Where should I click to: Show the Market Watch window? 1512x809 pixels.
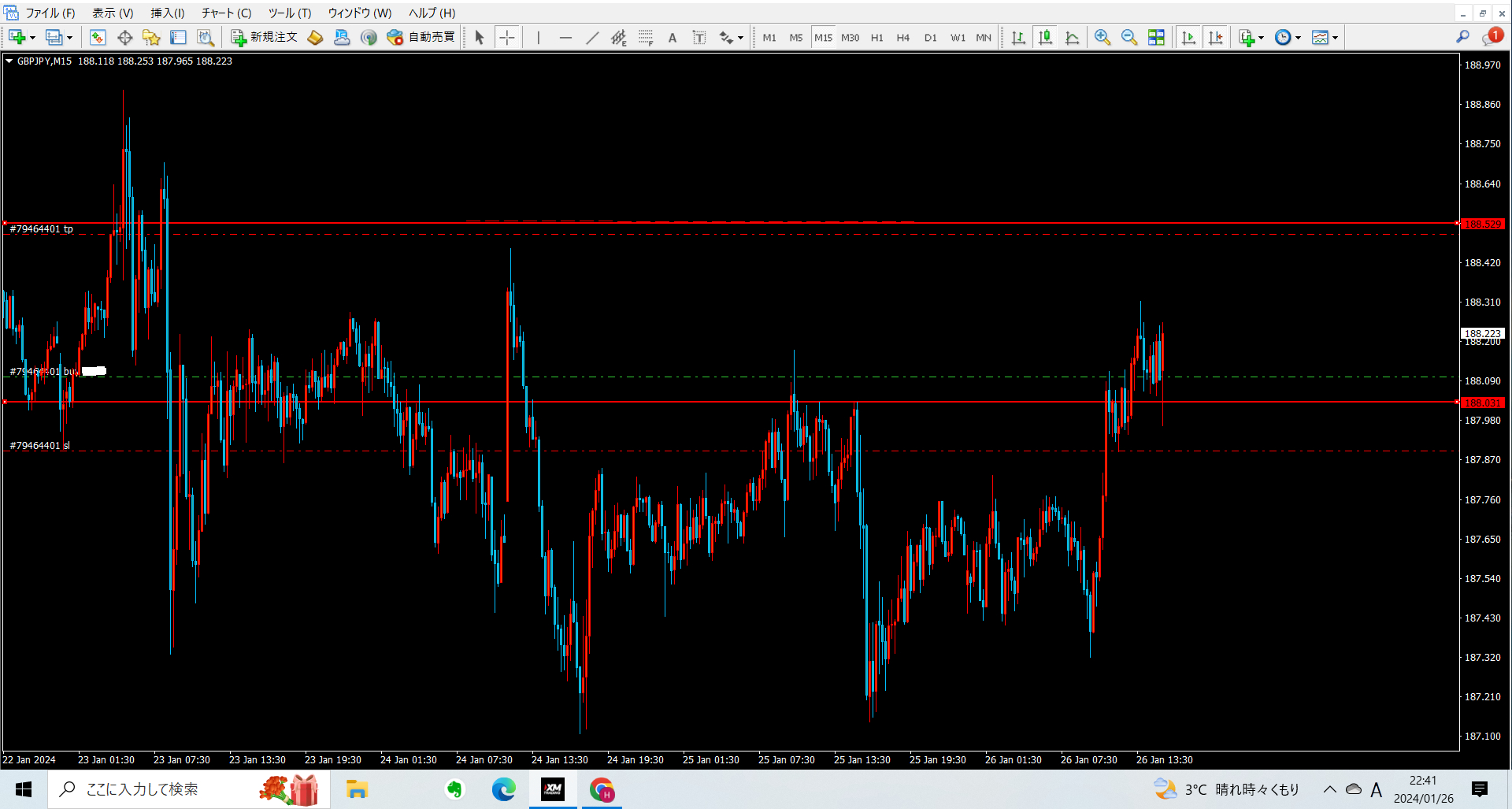point(98,37)
